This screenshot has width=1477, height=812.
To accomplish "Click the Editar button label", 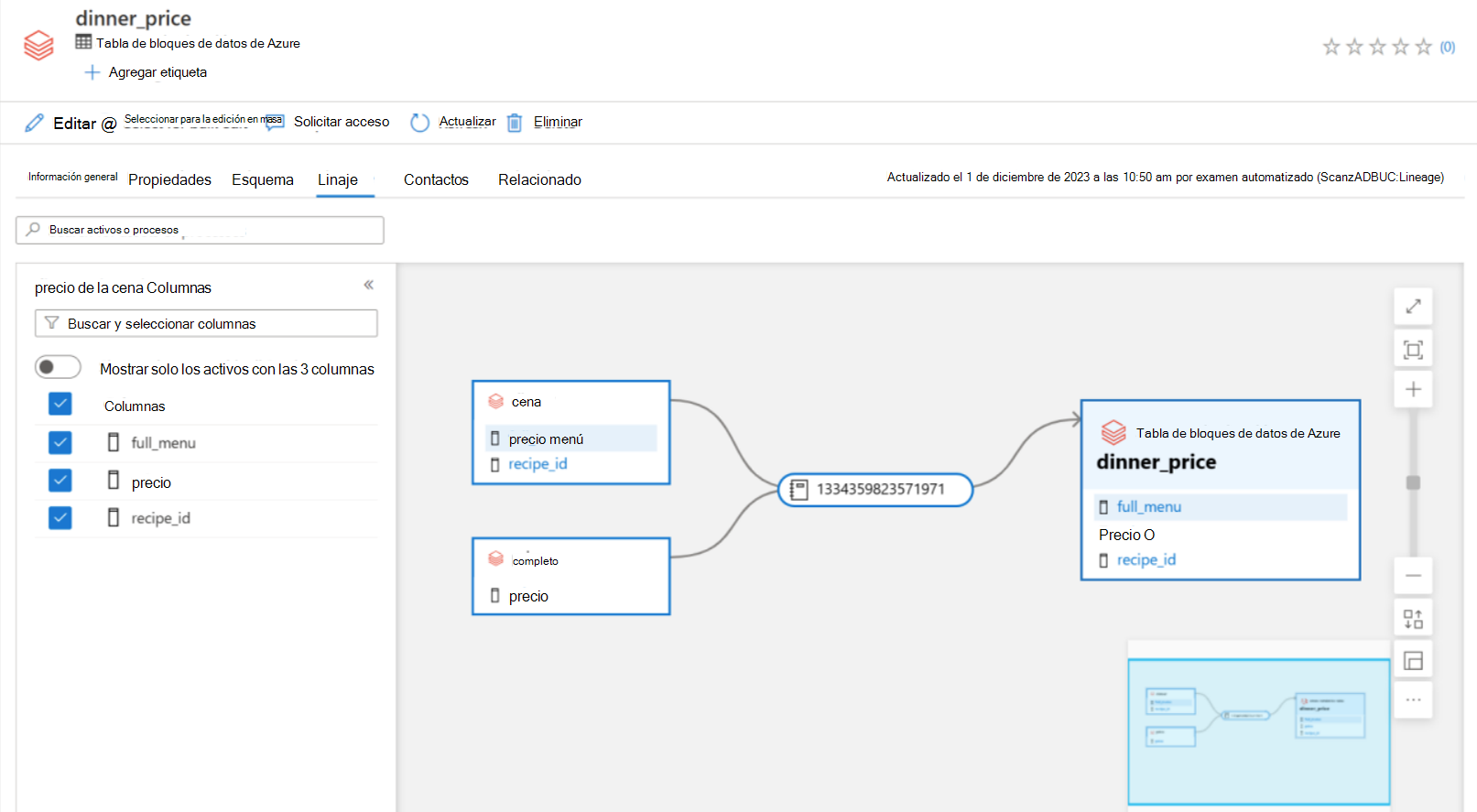I will [74, 124].
